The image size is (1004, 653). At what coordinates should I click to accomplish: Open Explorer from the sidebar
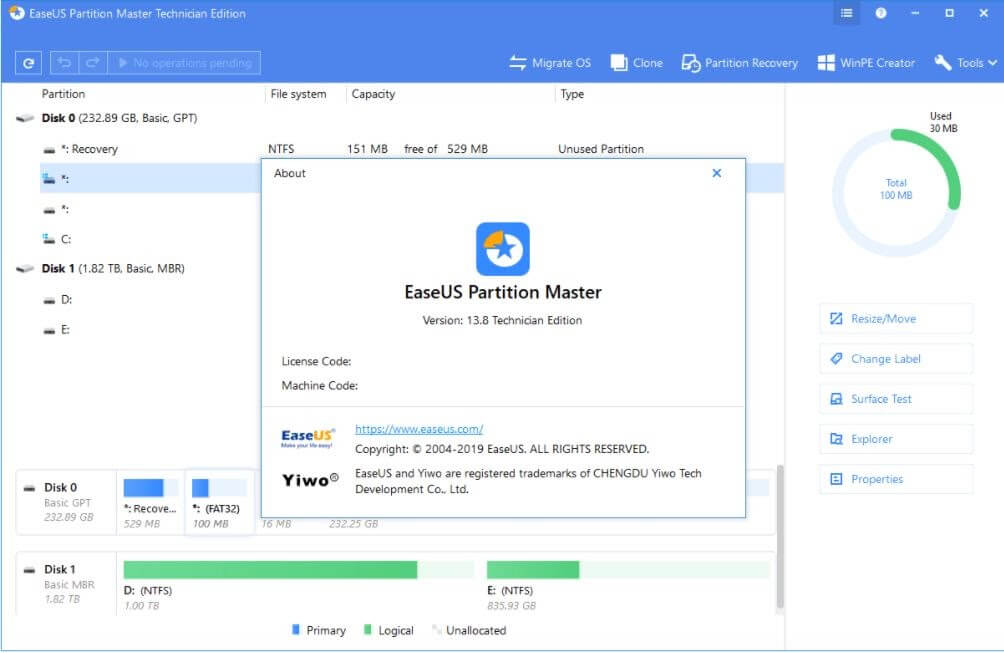coord(895,438)
